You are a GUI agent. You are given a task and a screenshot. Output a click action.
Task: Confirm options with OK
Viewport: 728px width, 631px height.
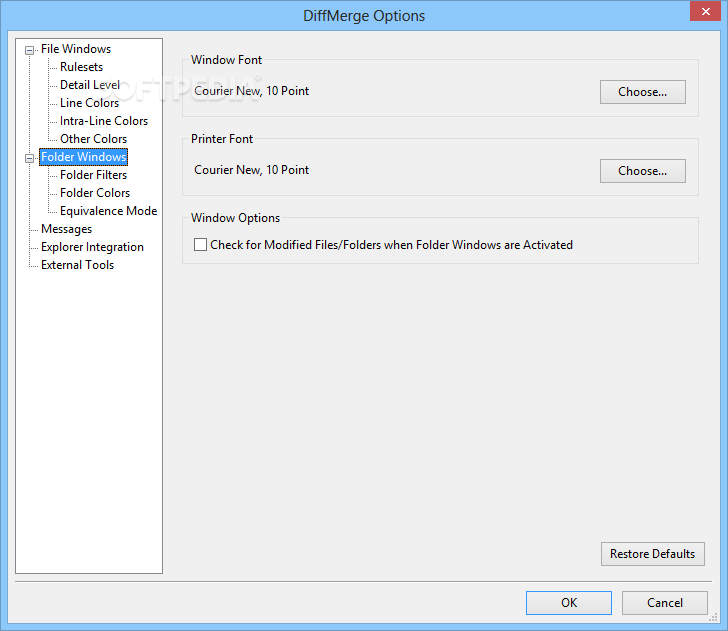(x=569, y=603)
